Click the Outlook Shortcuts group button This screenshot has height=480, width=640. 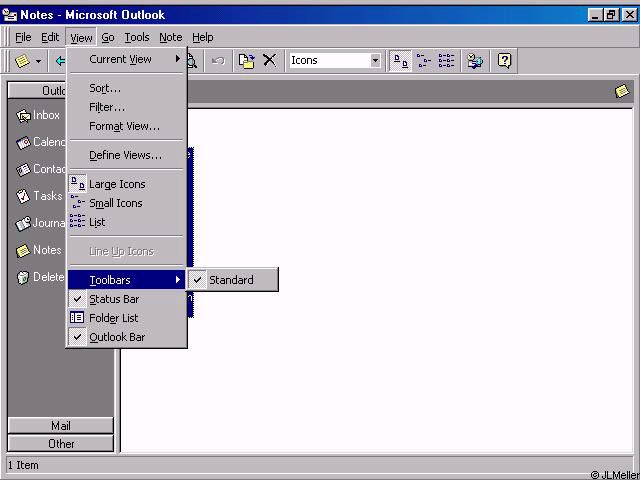[x=37, y=90]
